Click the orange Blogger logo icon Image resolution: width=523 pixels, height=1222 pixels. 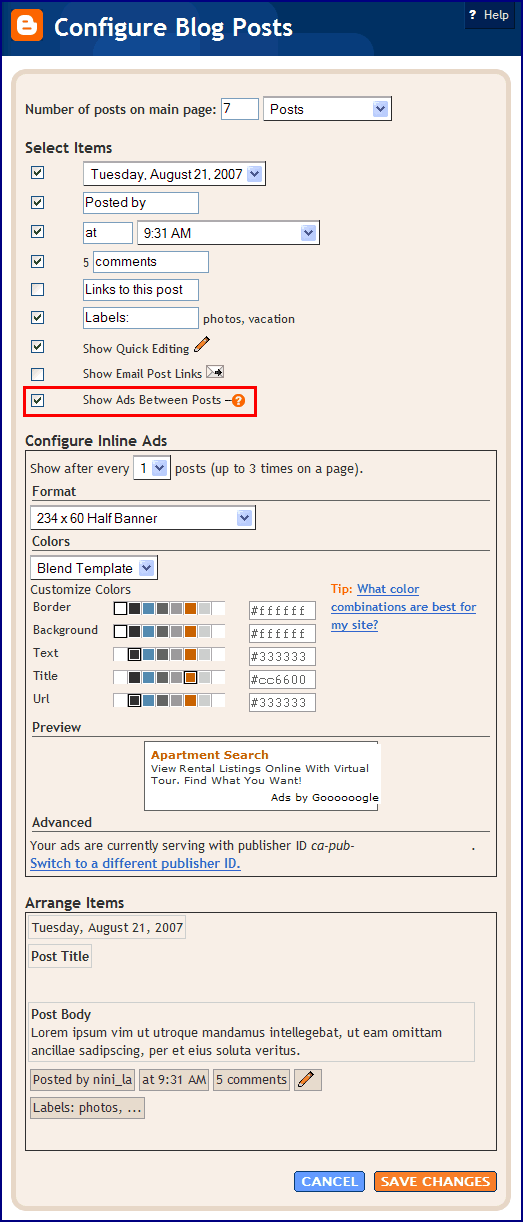(26, 26)
